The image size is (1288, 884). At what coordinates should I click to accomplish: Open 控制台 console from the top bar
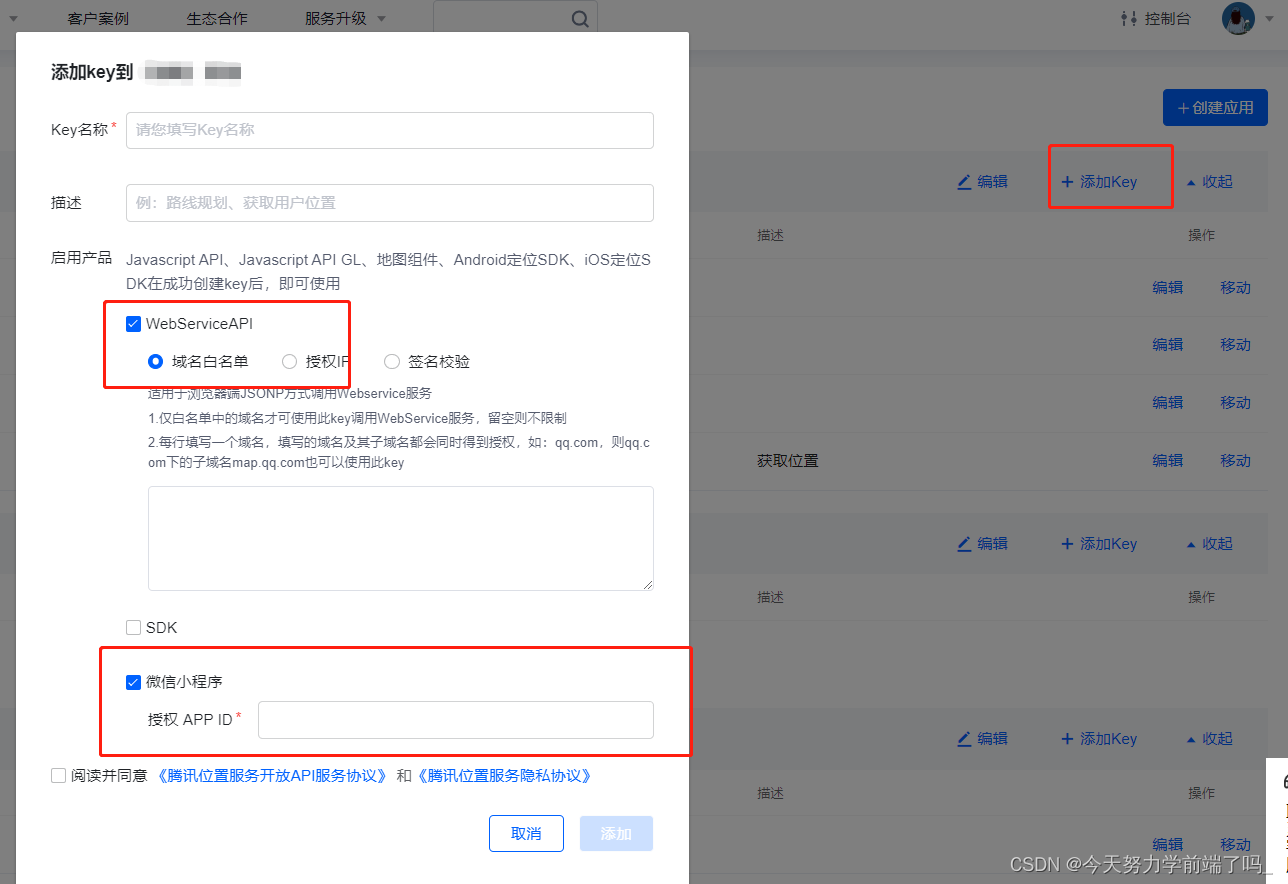1156,19
